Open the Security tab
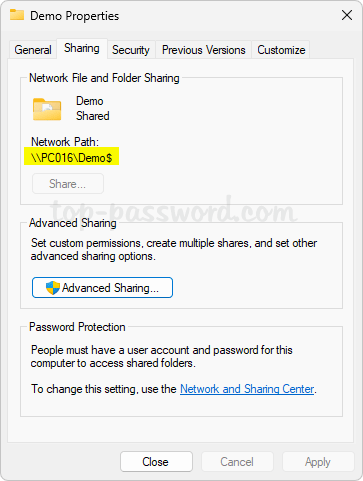 pos(131,50)
